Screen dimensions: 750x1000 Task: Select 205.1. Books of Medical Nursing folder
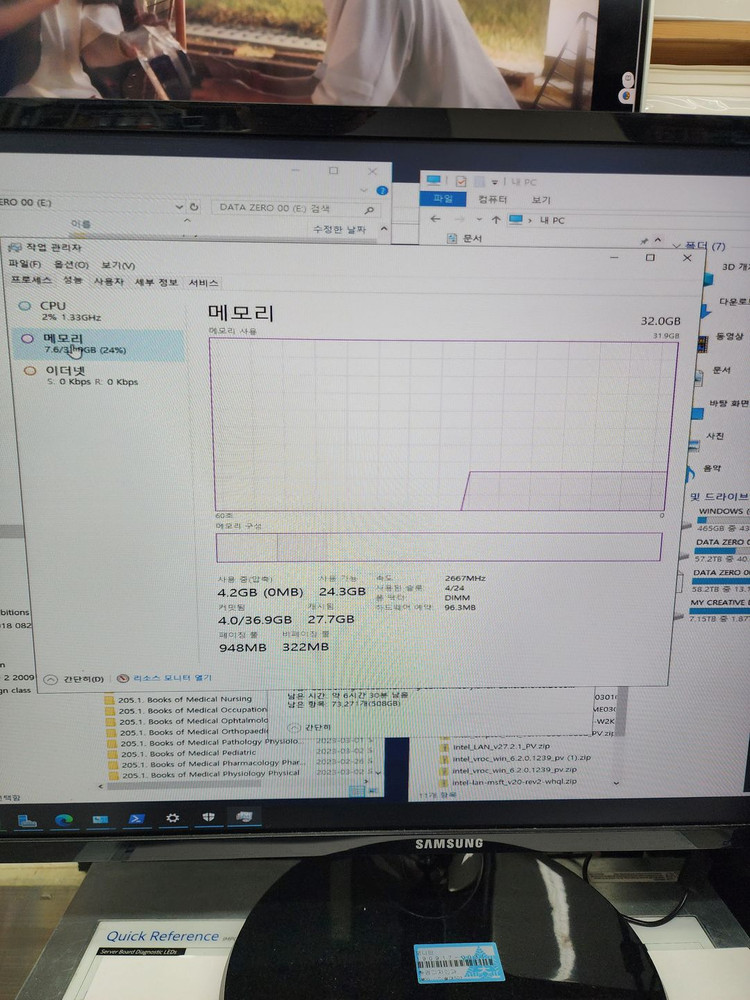tap(179, 700)
